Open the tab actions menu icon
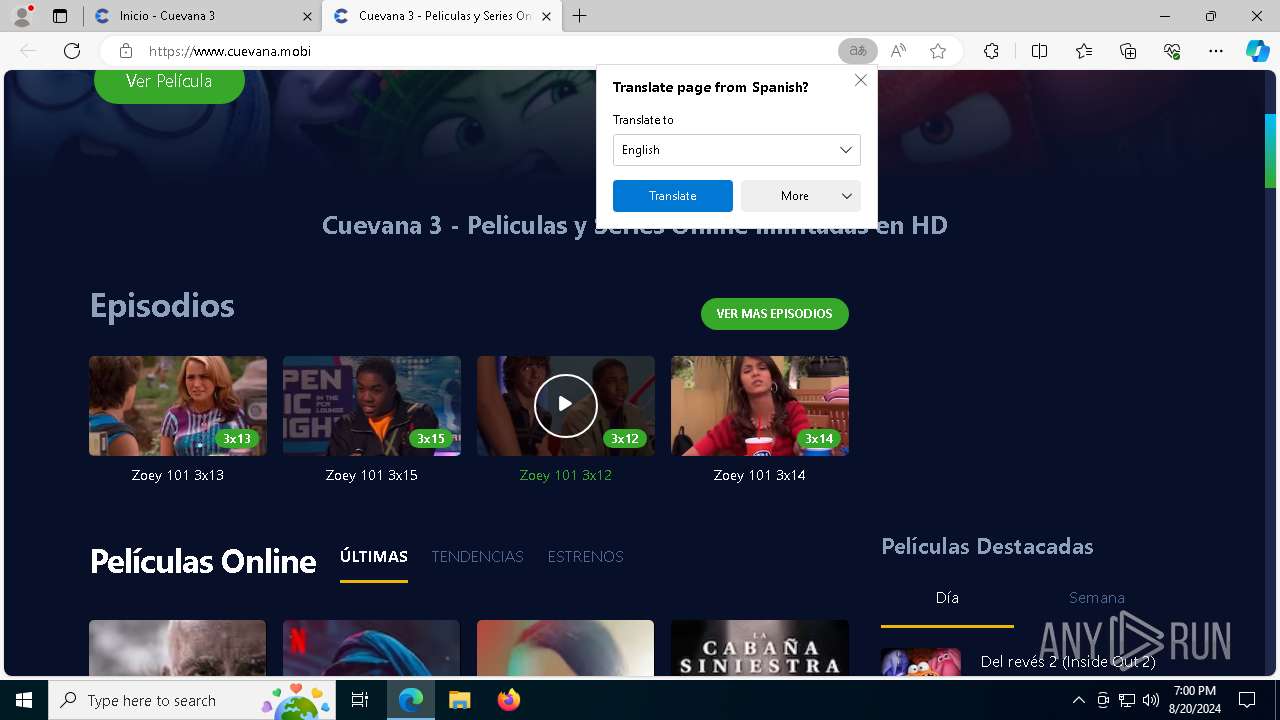Screen dimensions: 1280x720 [60, 16]
